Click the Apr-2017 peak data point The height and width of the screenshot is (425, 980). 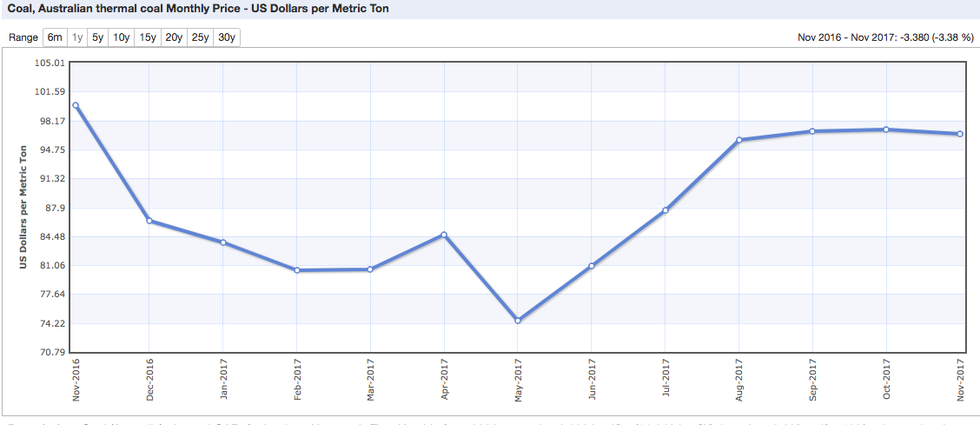[444, 235]
